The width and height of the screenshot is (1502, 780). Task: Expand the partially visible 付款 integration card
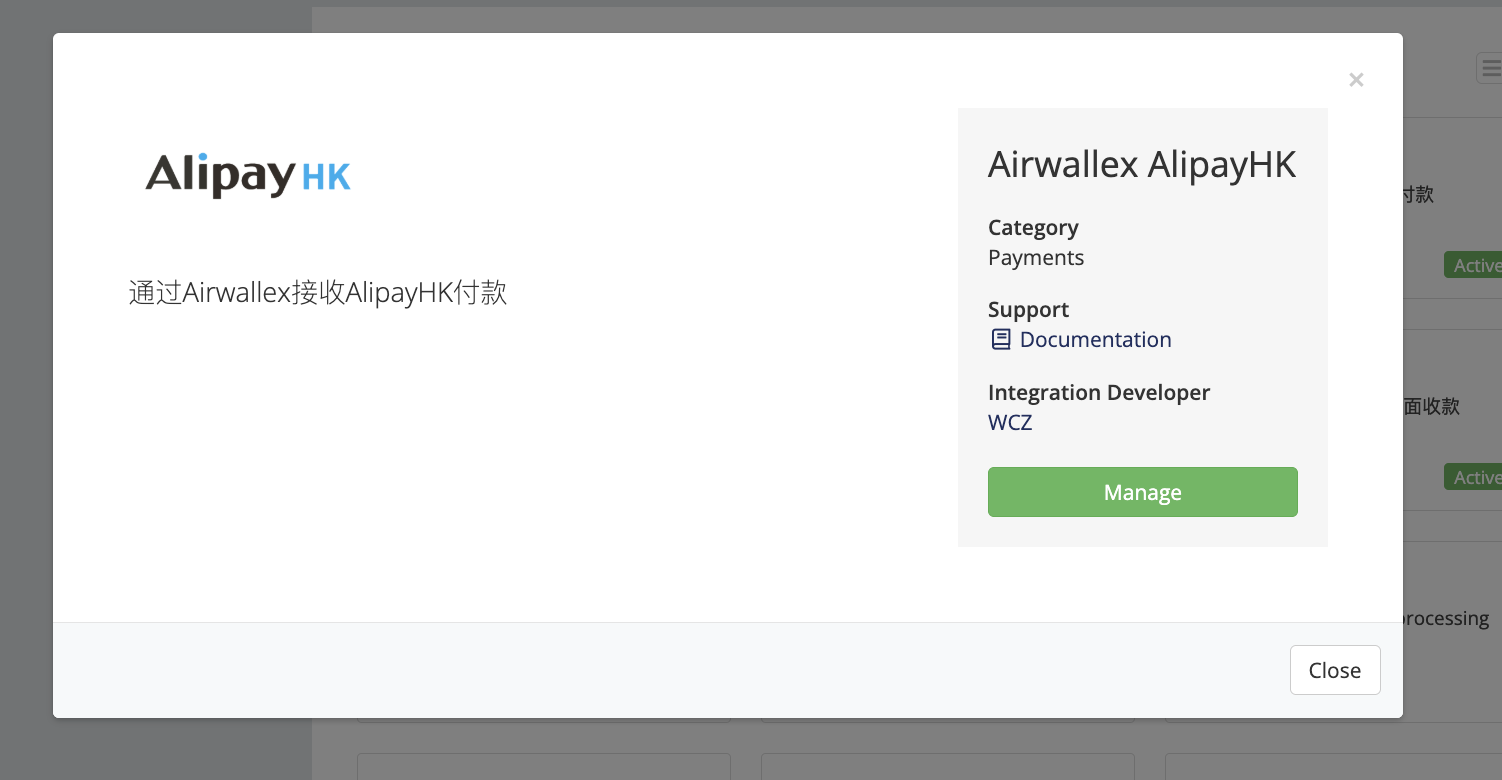pyautogui.click(x=1418, y=195)
